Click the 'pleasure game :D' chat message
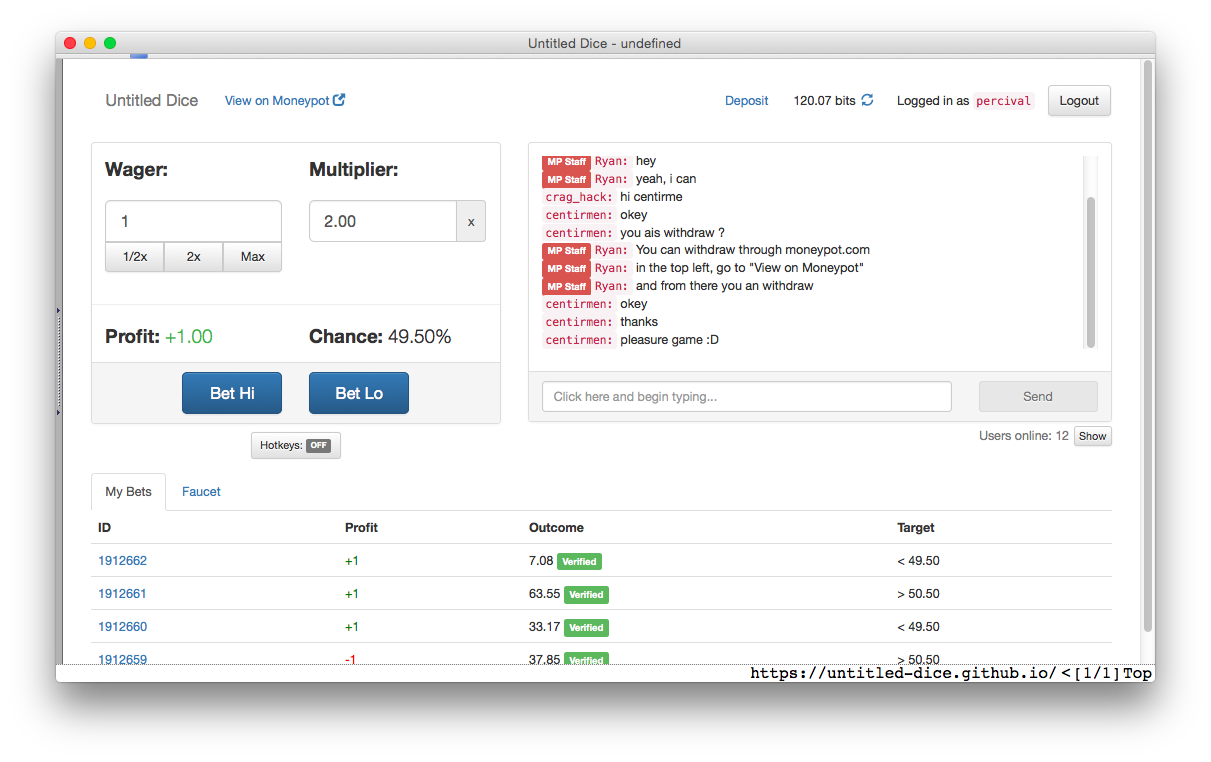Image resolution: width=1211 pixels, height=762 pixels. (669, 340)
